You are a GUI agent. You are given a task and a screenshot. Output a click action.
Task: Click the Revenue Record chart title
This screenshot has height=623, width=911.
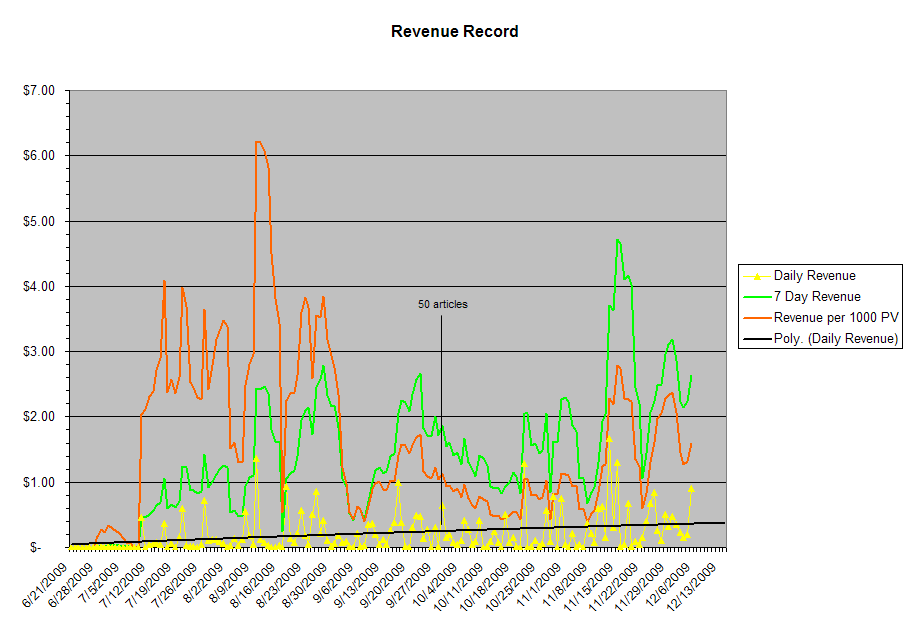[x=455, y=31]
